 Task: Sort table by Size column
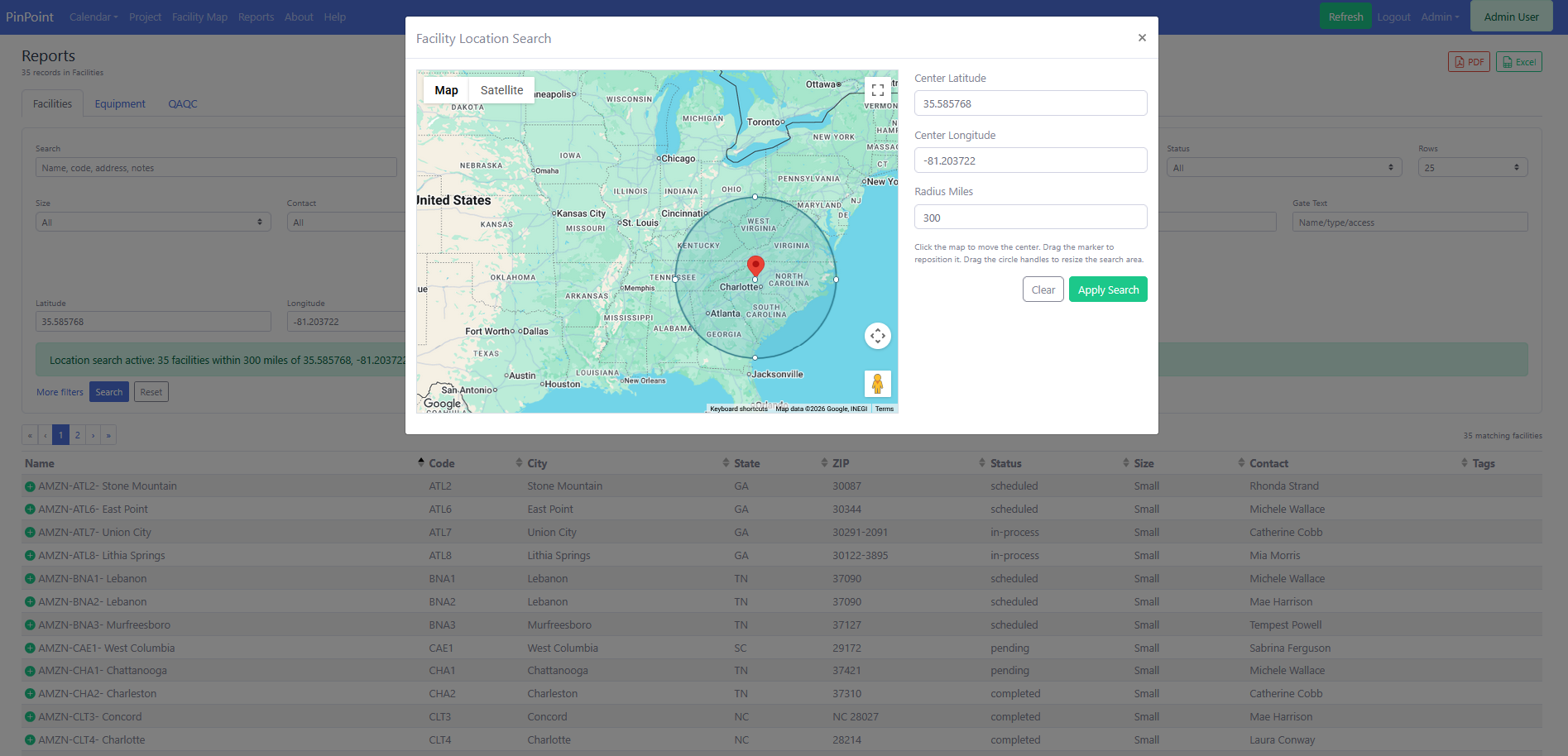1144,463
